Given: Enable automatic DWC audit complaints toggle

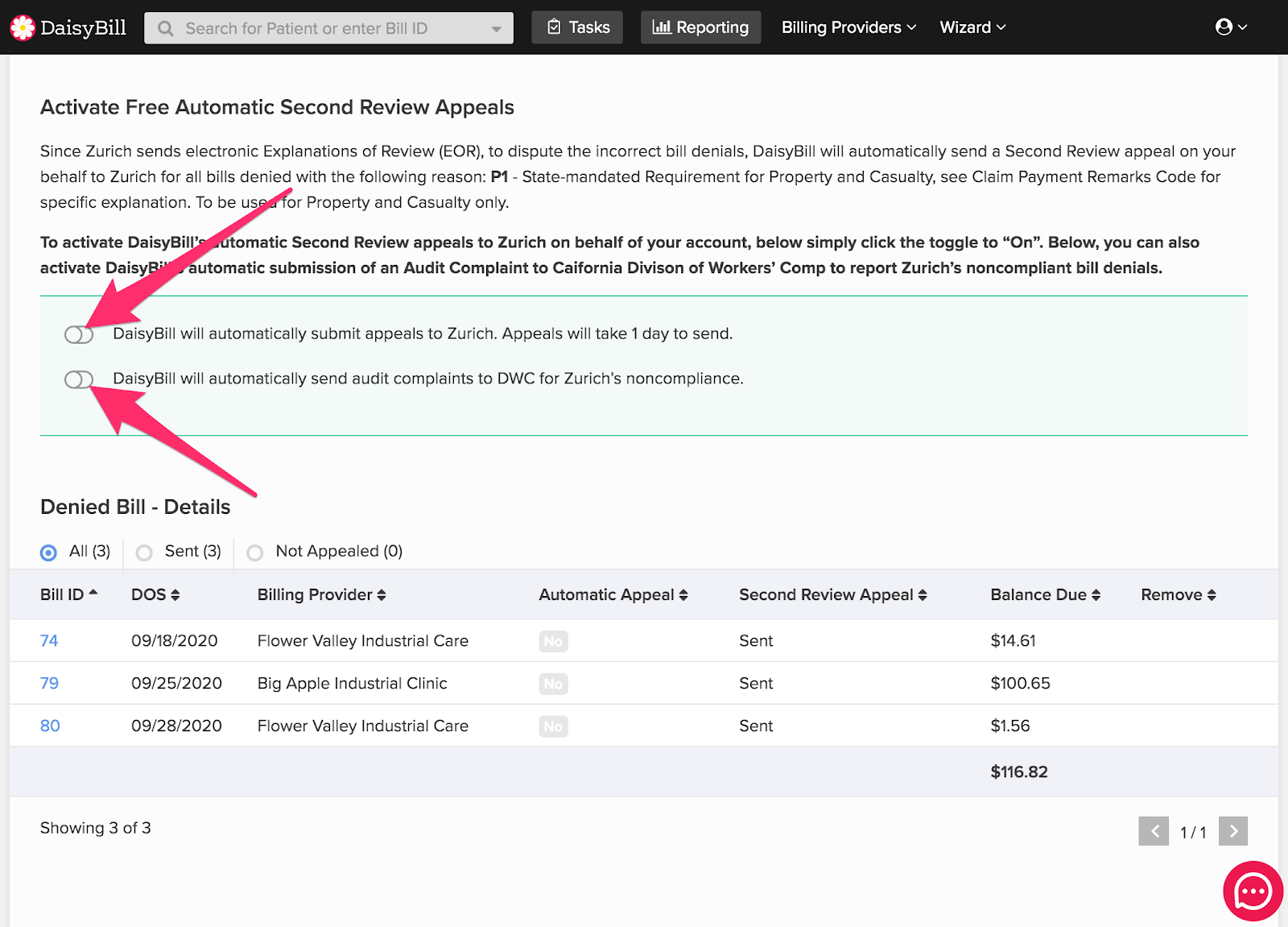Looking at the screenshot, I should pos(79,379).
